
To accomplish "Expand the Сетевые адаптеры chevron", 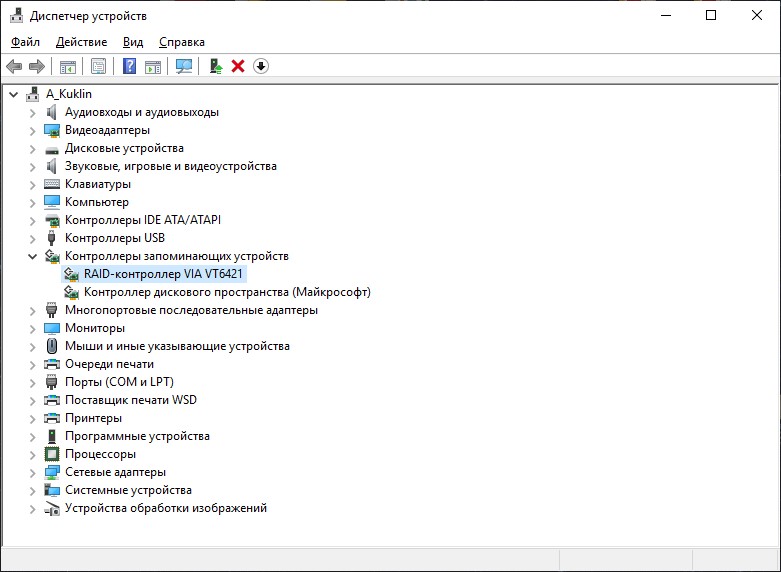I will 33,472.
